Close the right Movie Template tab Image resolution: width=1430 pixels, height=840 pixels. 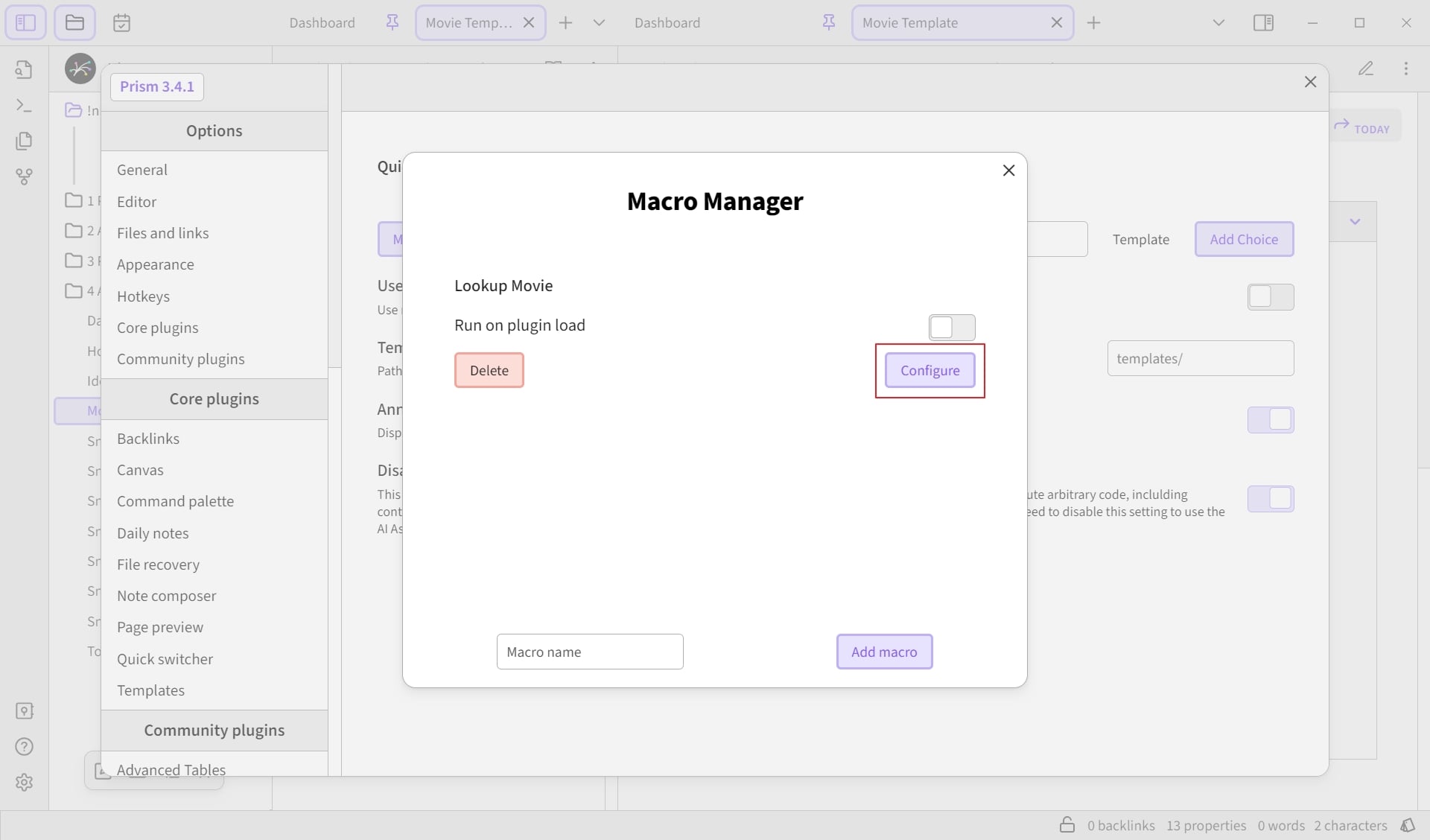pos(1056,22)
